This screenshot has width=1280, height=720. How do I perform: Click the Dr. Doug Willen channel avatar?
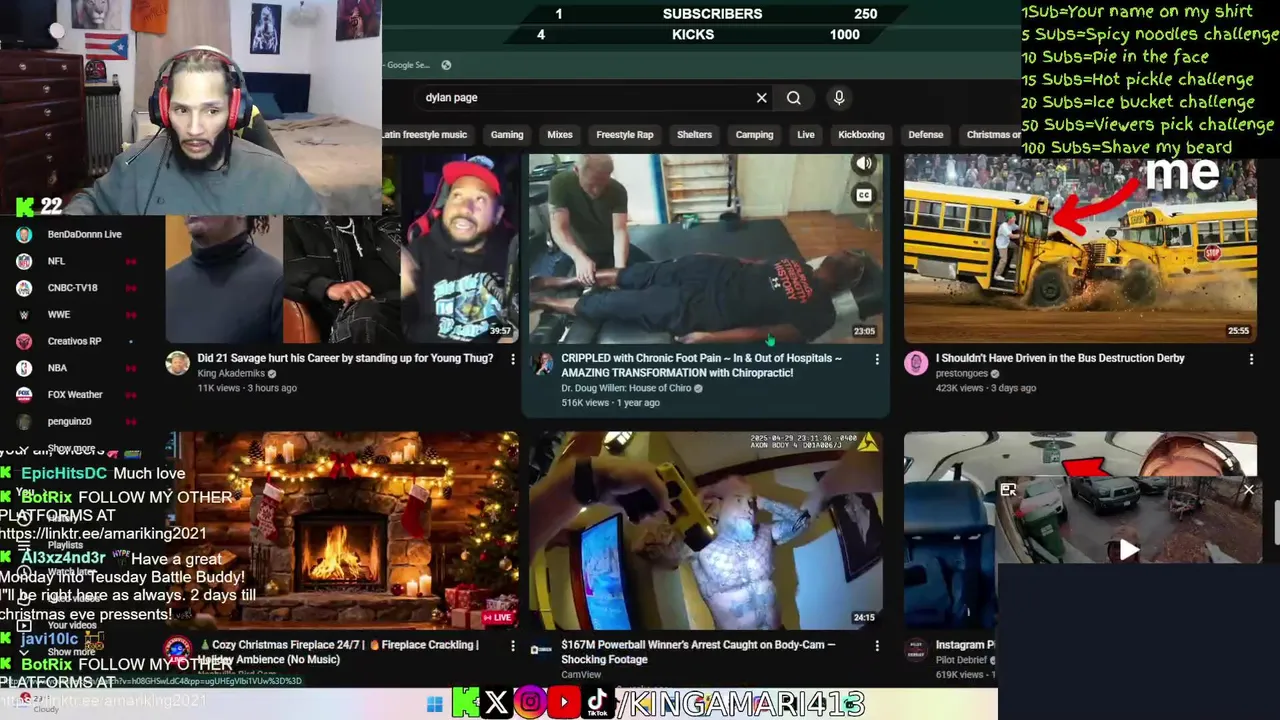pyautogui.click(x=542, y=363)
